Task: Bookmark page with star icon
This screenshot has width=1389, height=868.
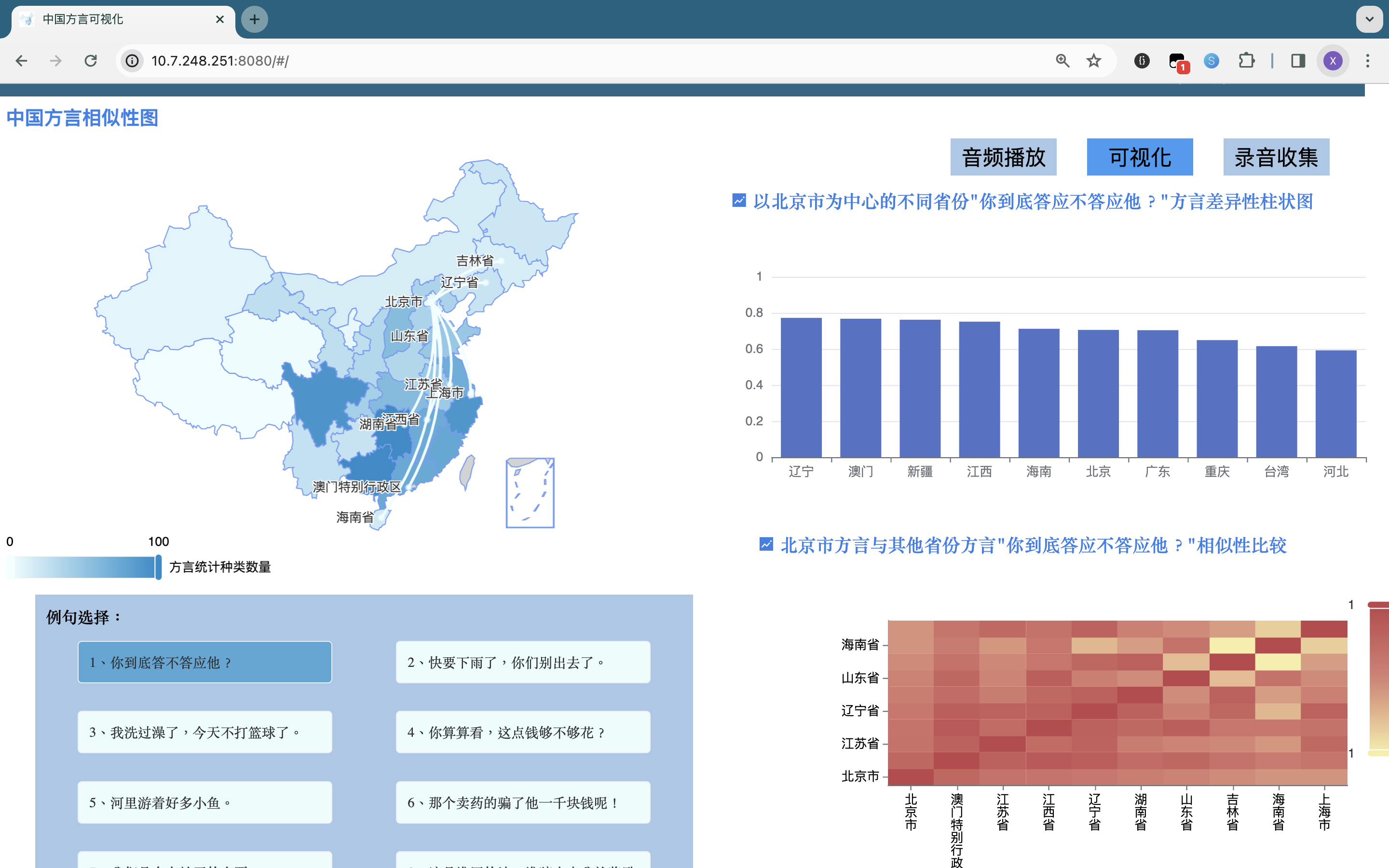Action: coord(1094,61)
